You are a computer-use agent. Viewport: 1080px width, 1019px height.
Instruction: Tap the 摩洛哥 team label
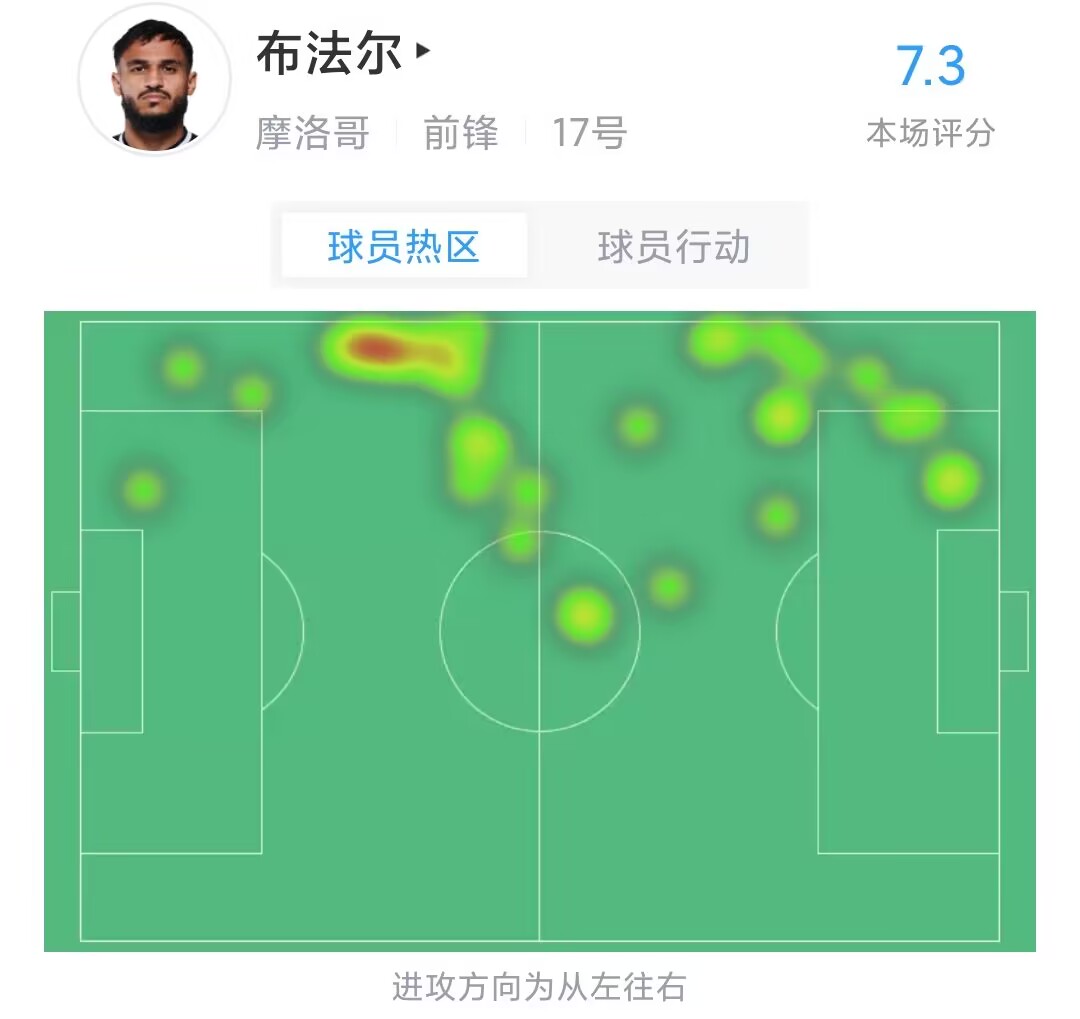click(x=313, y=132)
